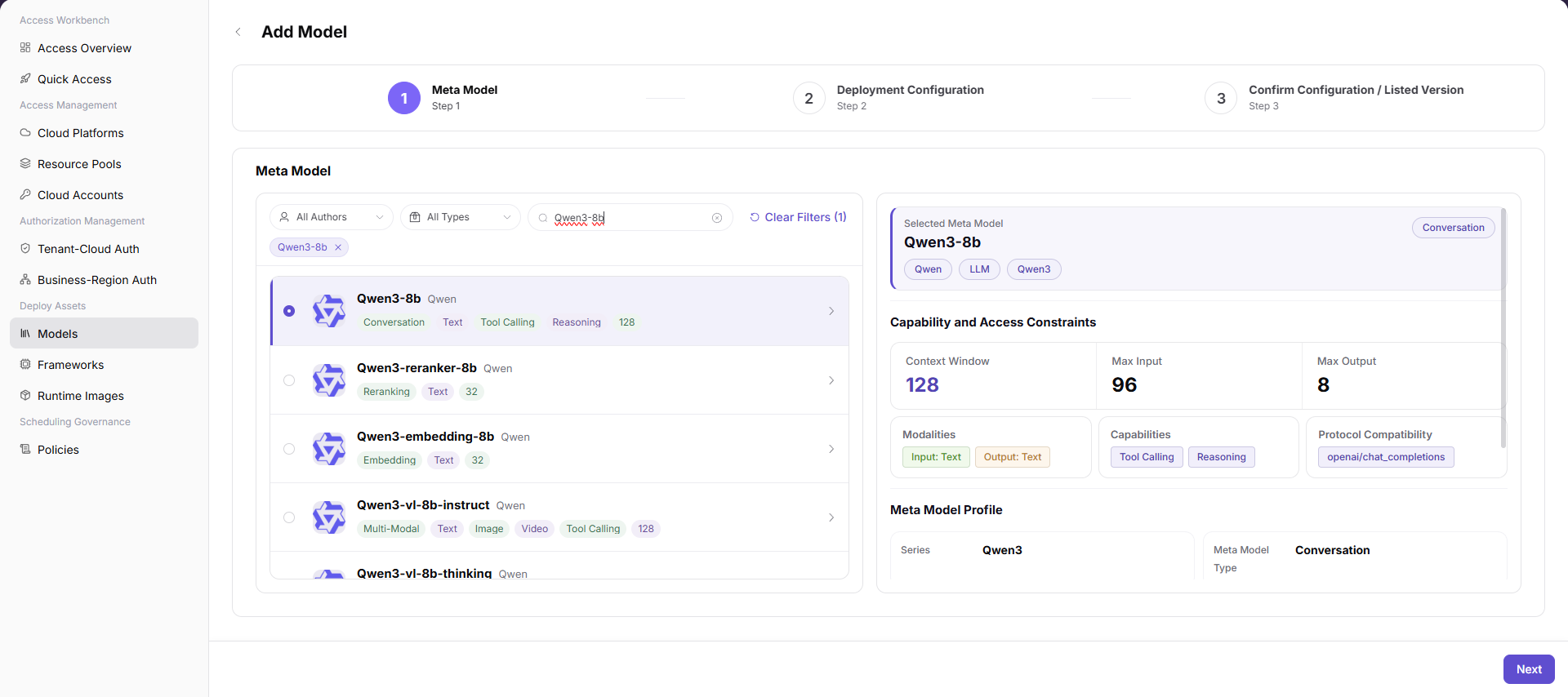
Task: Select the Qwen3-embedding-8b radio button
Action: (289, 449)
